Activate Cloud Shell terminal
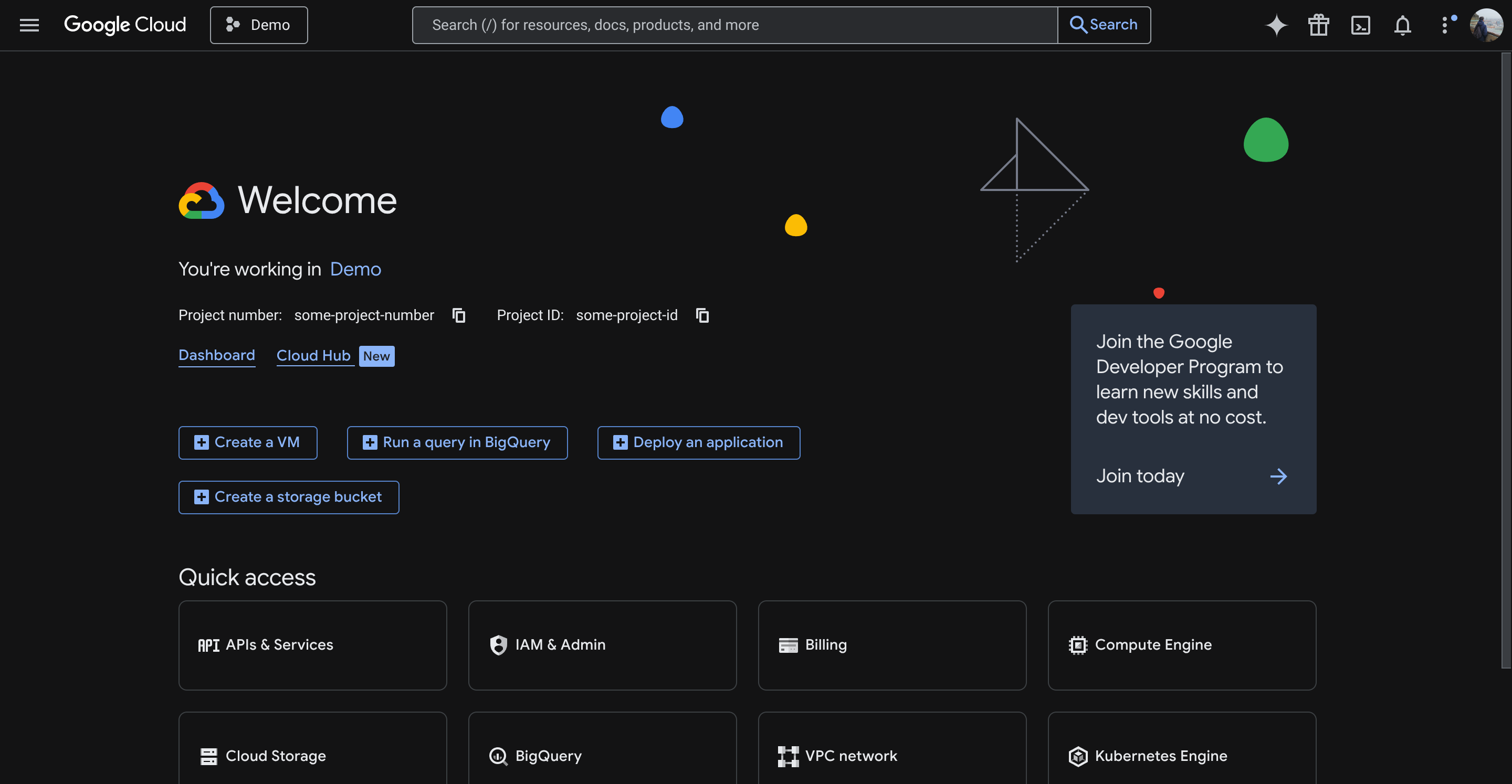The width and height of the screenshot is (1512, 784). [1361, 25]
